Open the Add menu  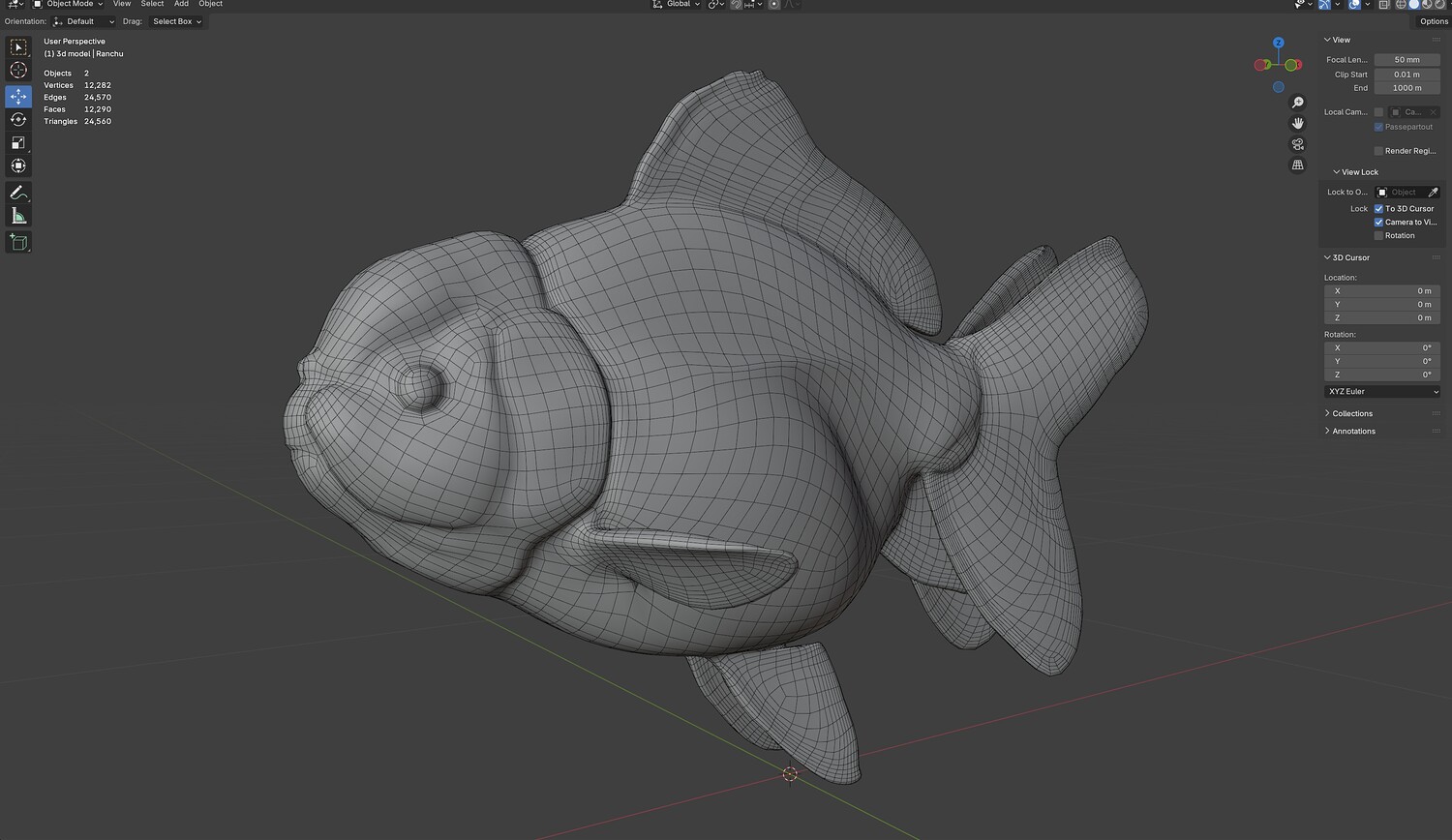(181, 5)
